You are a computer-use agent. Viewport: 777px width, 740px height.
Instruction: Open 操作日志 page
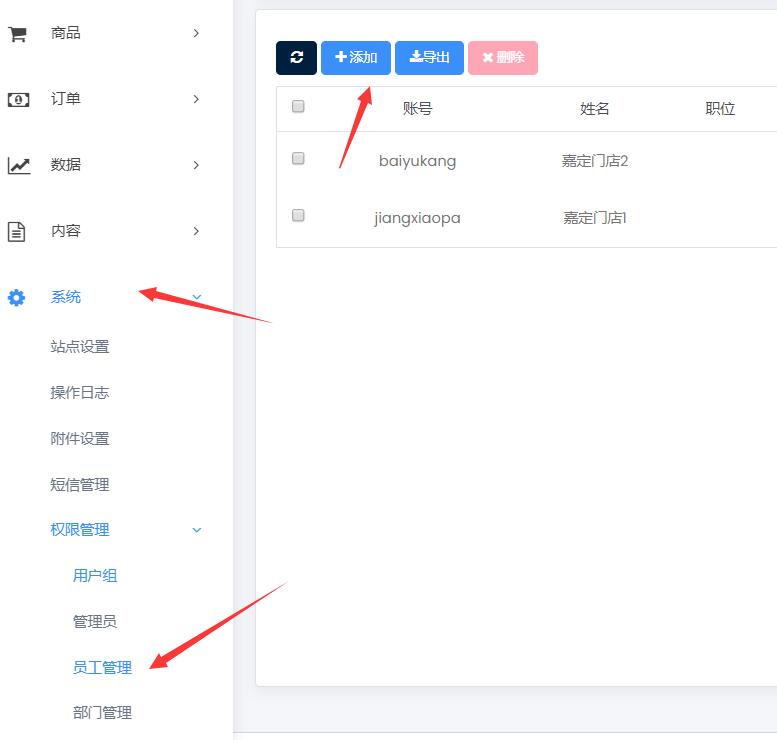pyautogui.click(x=80, y=393)
